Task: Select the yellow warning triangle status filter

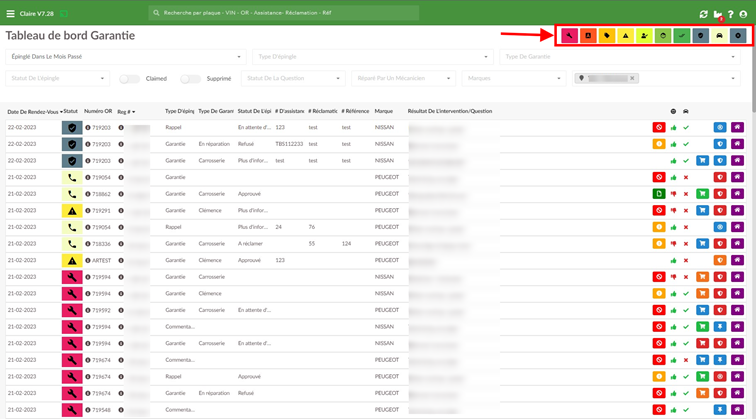Action: pyautogui.click(x=625, y=36)
